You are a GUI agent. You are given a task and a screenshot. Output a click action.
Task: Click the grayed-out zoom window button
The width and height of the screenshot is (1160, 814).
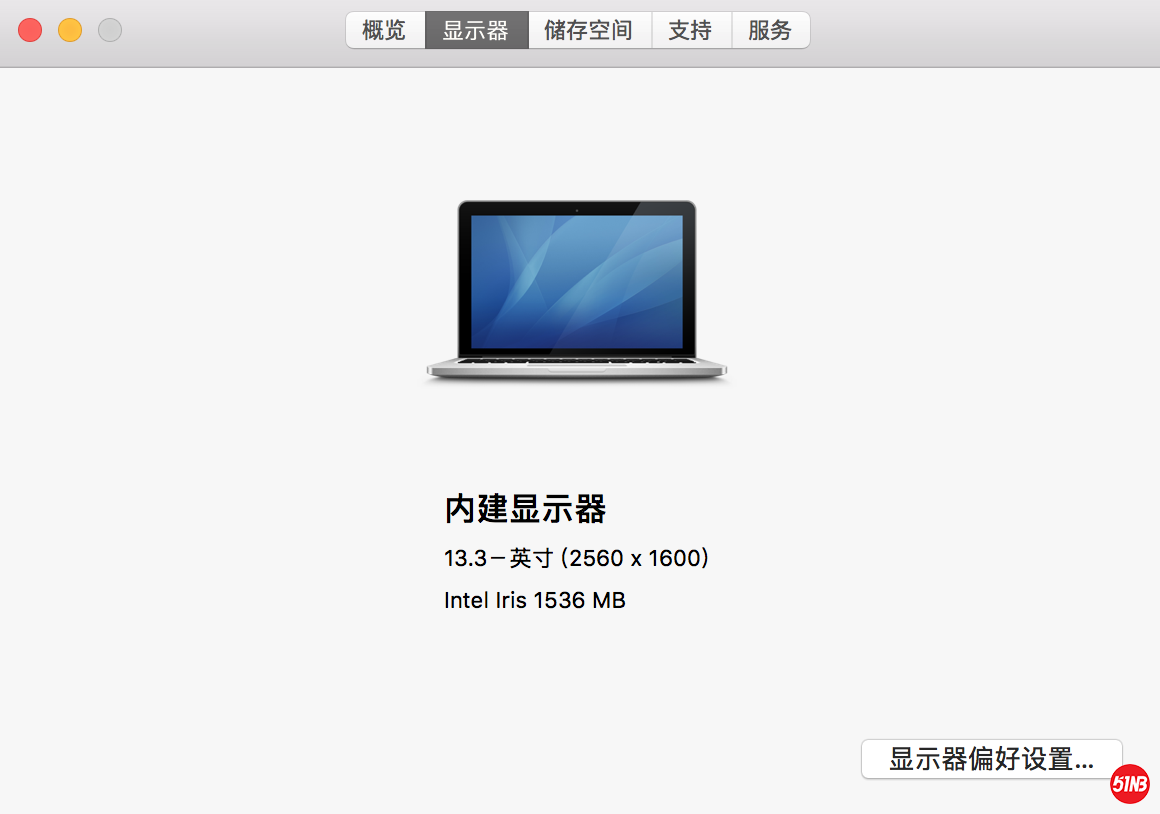click(x=110, y=30)
